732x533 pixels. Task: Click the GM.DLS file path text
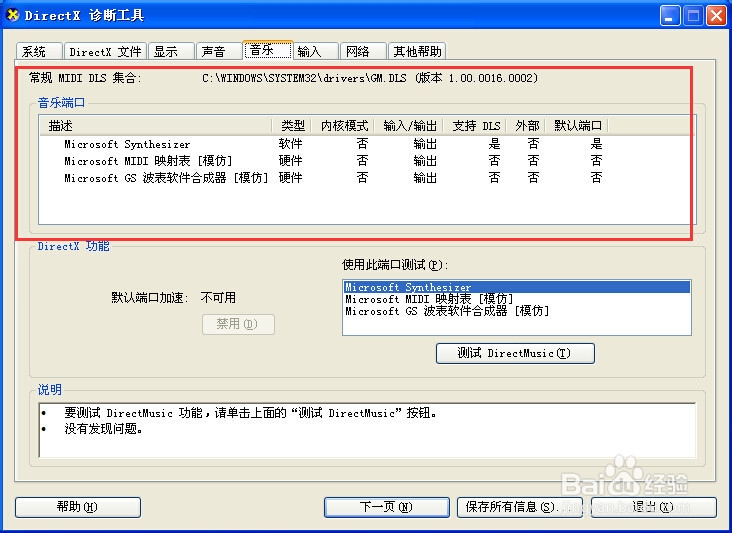pos(370,78)
